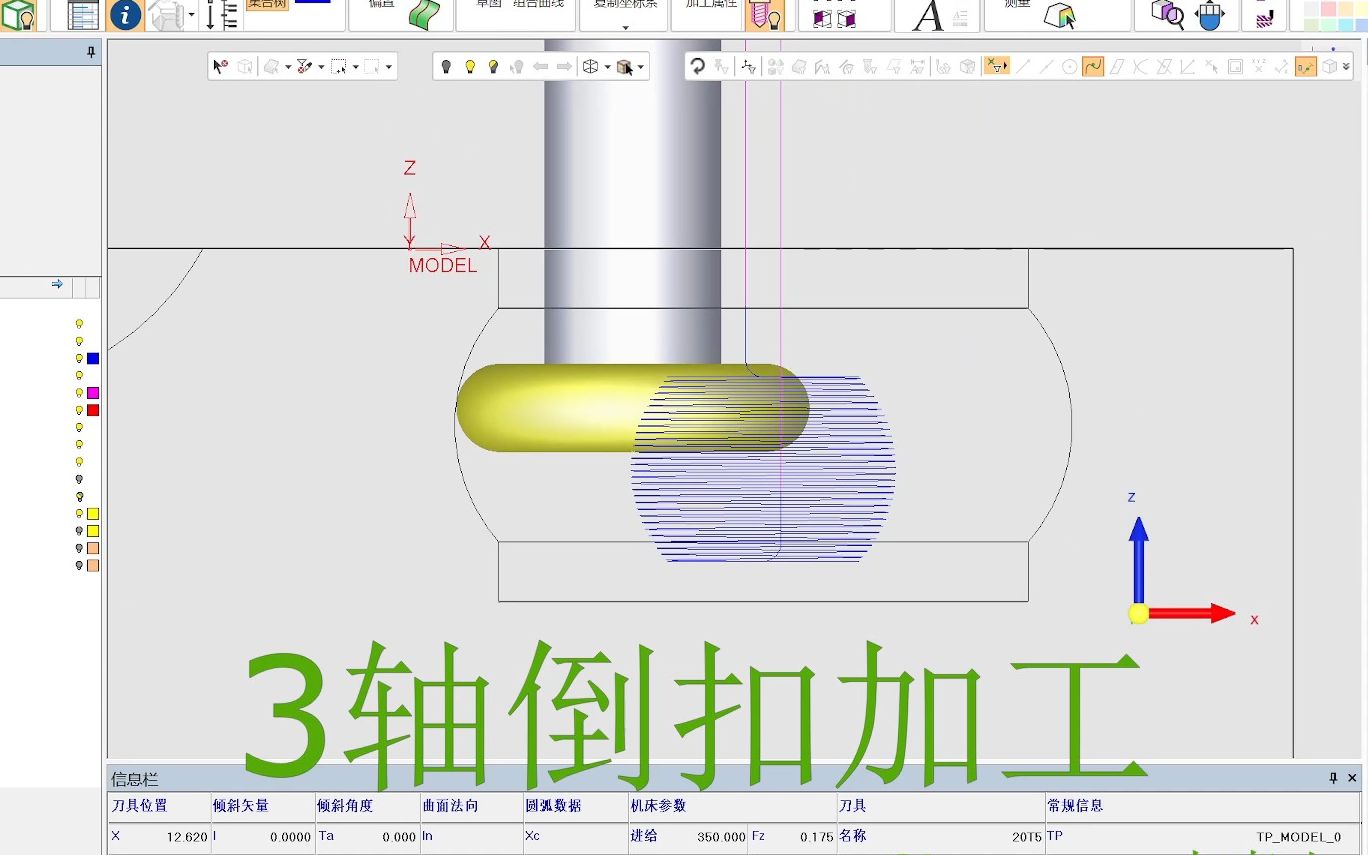1368x855 pixels.
Task: Click the 机床参数 column header
Action: (658, 805)
